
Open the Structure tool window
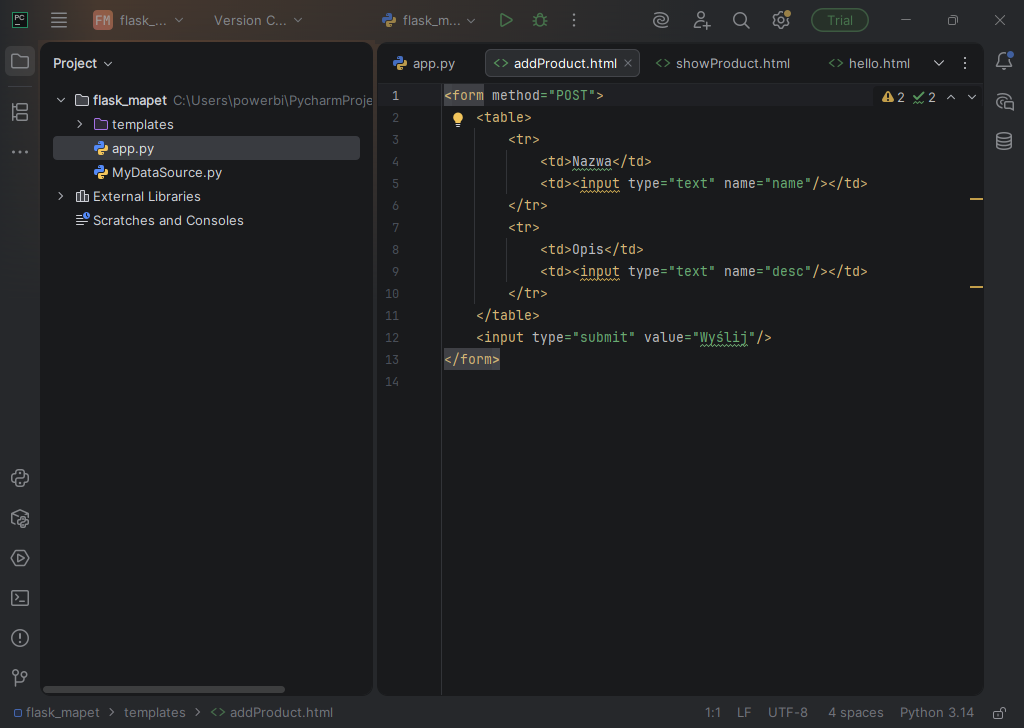click(x=20, y=112)
